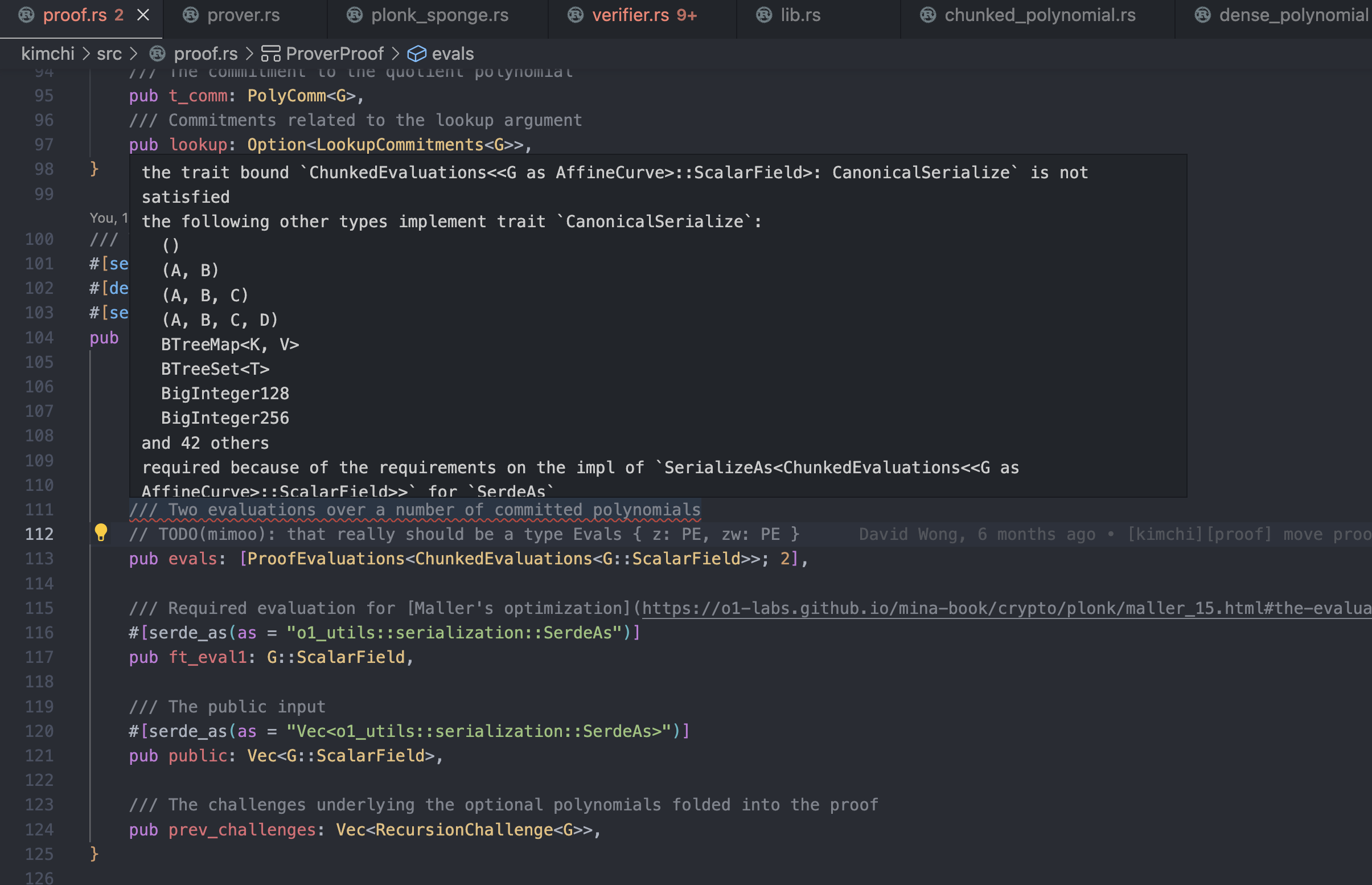Open the src breadcrumb dropdown

109,54
